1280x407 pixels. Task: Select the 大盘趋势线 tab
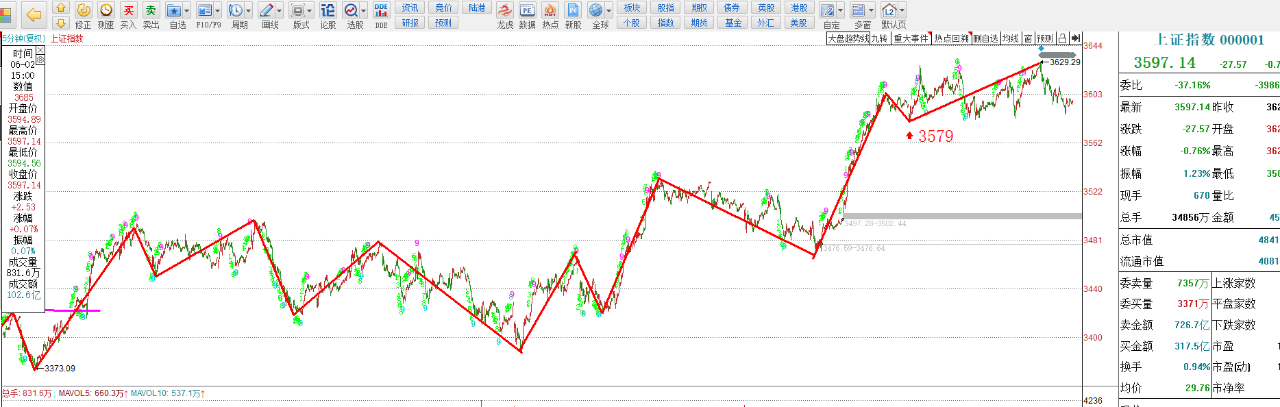click(x=847, y=38)
